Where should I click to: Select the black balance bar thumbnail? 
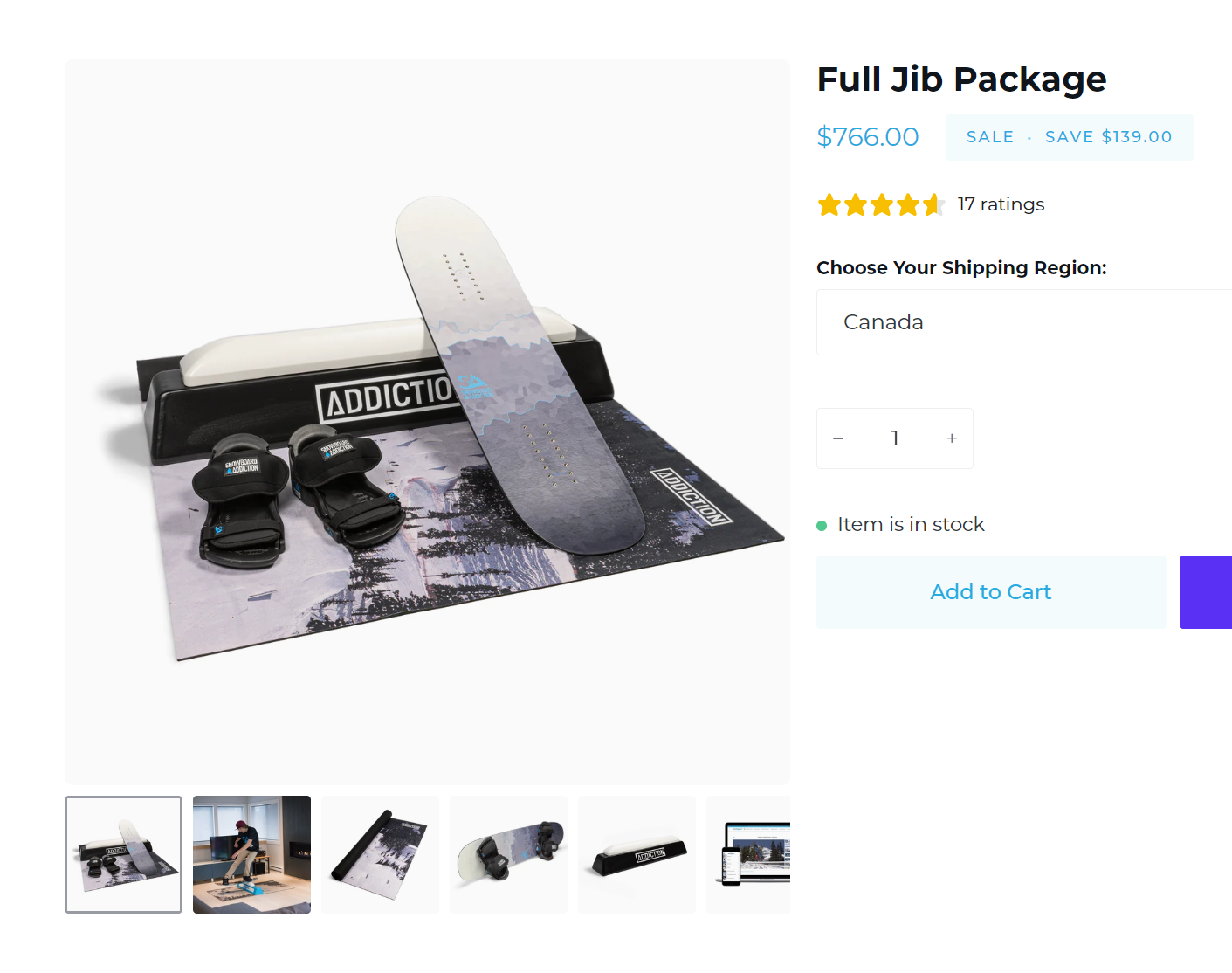[637, 854]
